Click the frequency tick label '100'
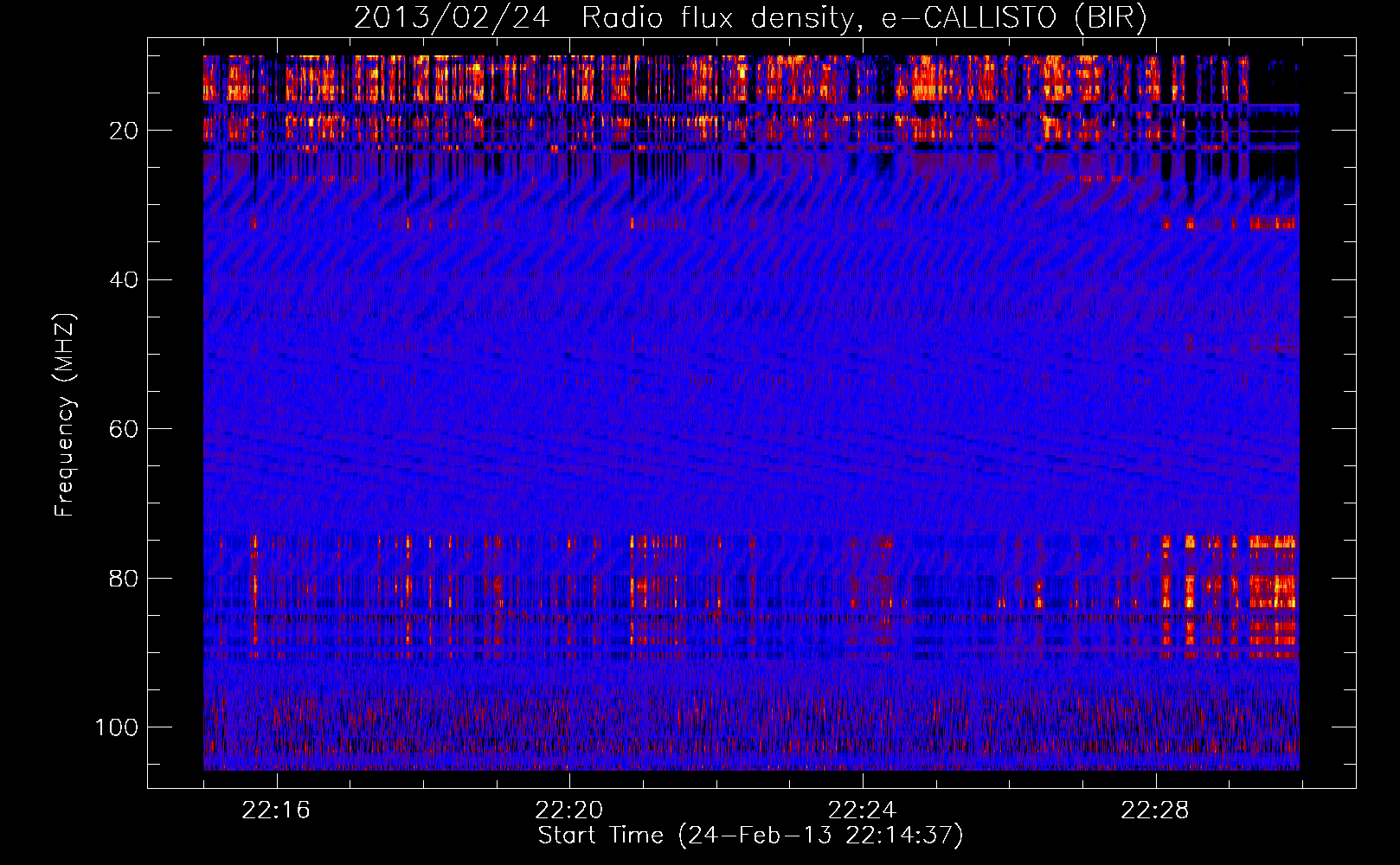The width and height of the screenshot is (1400, 865). (117, 727)
